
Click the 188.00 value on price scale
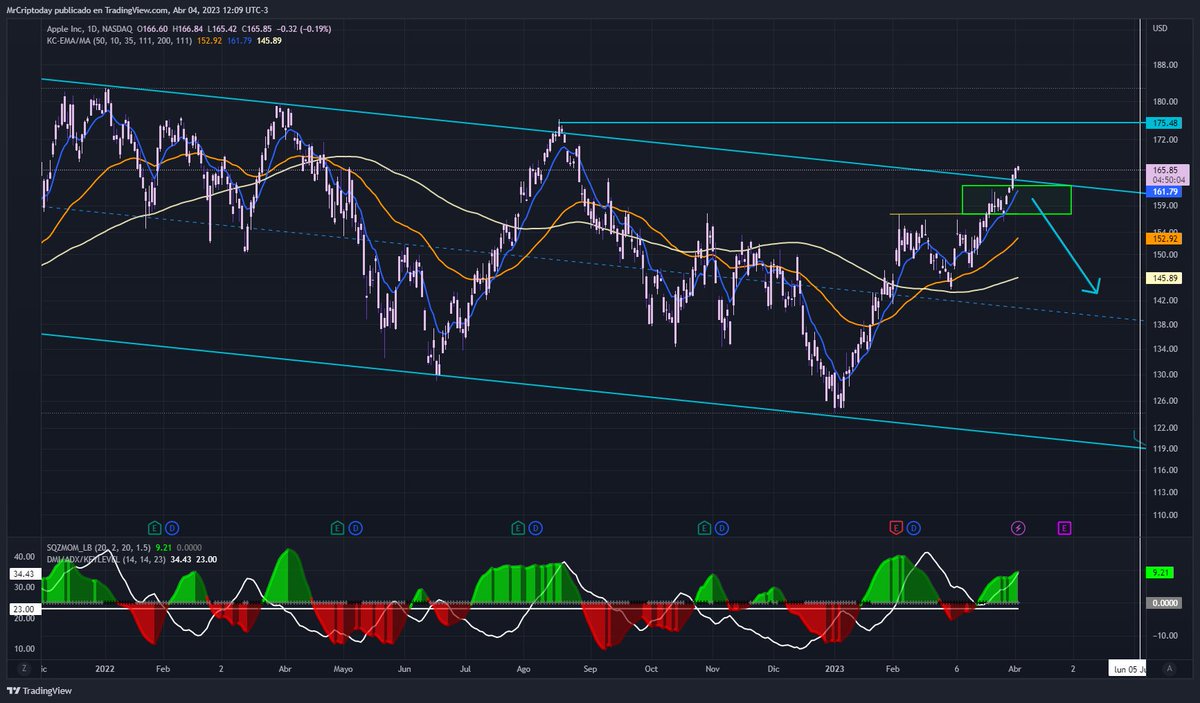(1164, 65)
